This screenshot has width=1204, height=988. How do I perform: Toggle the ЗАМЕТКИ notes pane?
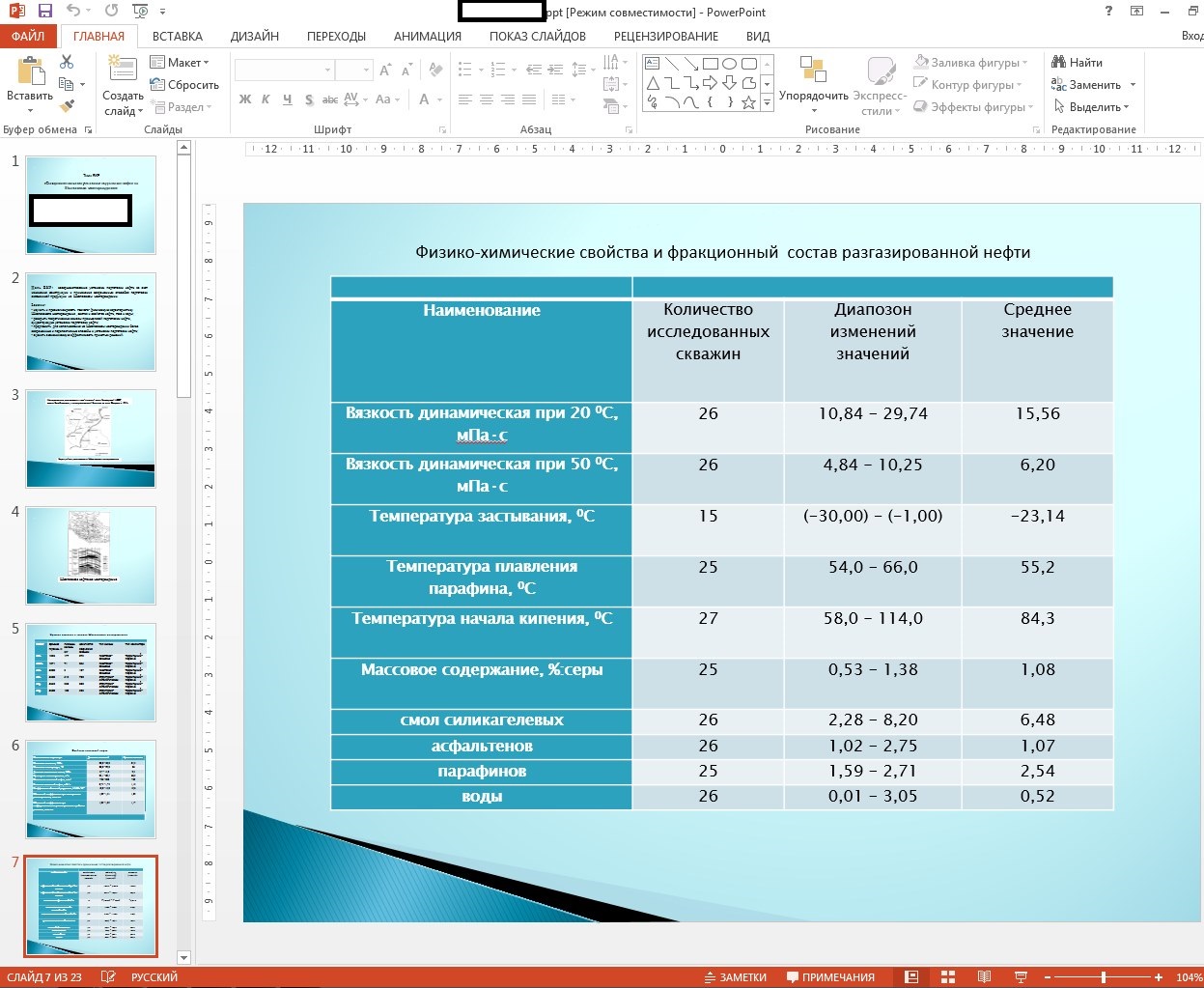tap(735, 977)
